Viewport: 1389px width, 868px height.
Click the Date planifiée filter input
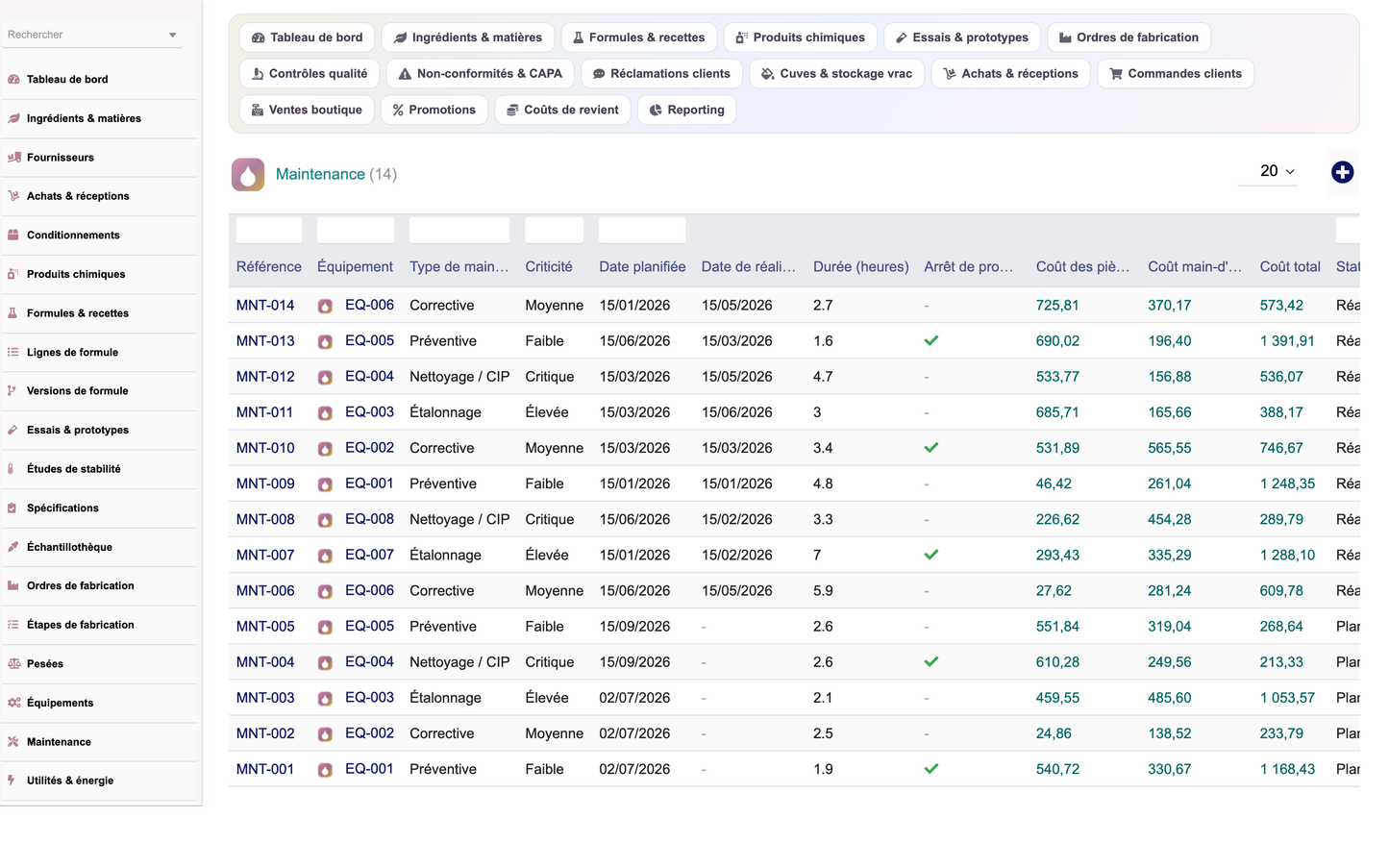tap(642, 230)
